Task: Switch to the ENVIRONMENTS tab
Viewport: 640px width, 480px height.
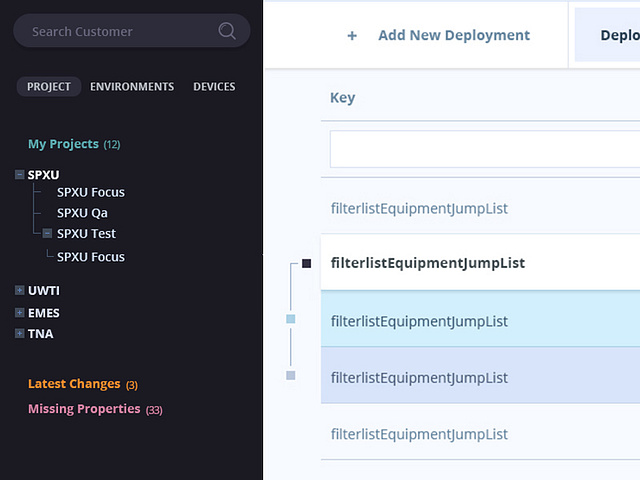Action: point(132,87)
